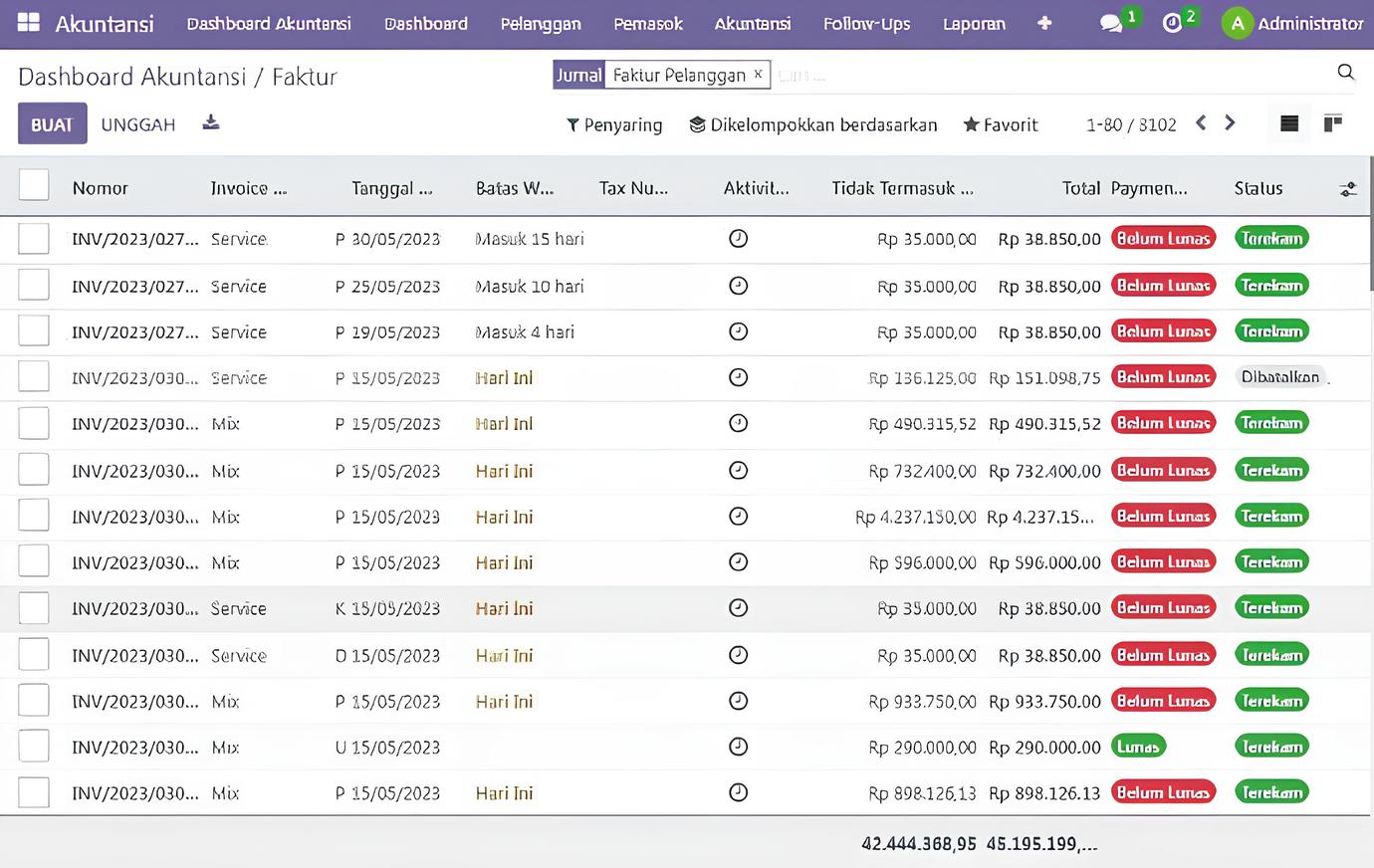The height and width of the screenshot is (868, 1374).
Task: Click the UNGGAH button
Action: coord(138,124)
